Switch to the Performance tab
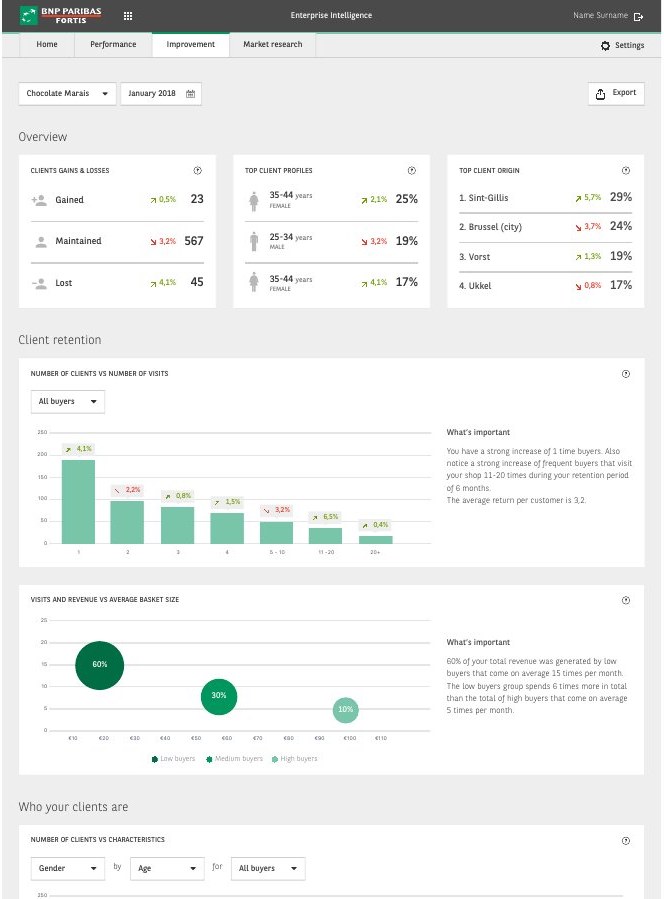The image size is (664, 899). [x=113, y=44]
